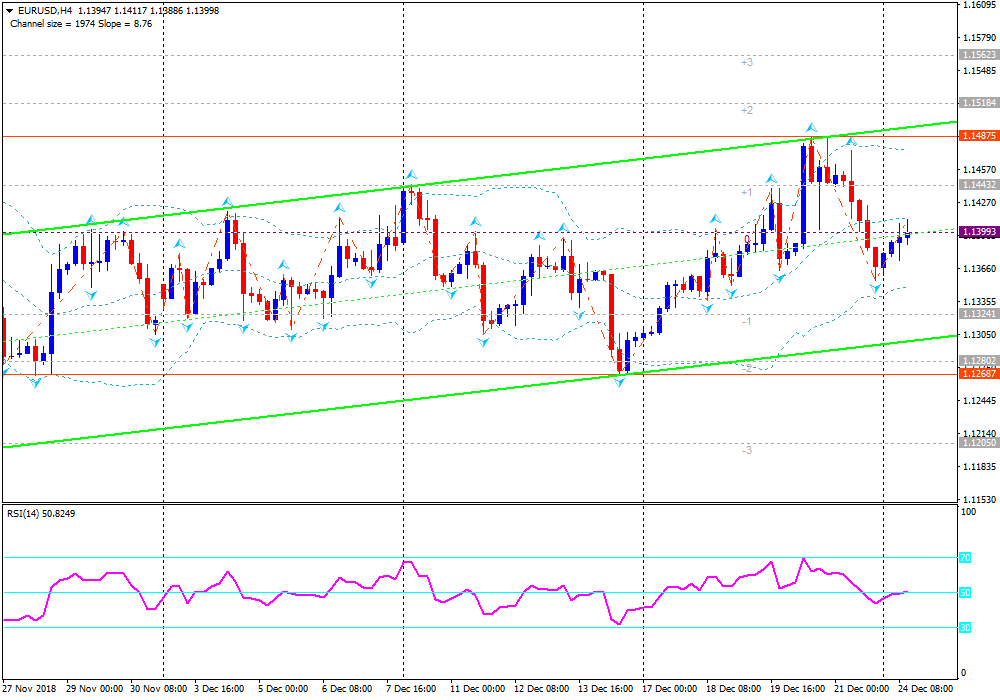
Task: Click the 1.16095 value on price axis
Action: point(980,5)
